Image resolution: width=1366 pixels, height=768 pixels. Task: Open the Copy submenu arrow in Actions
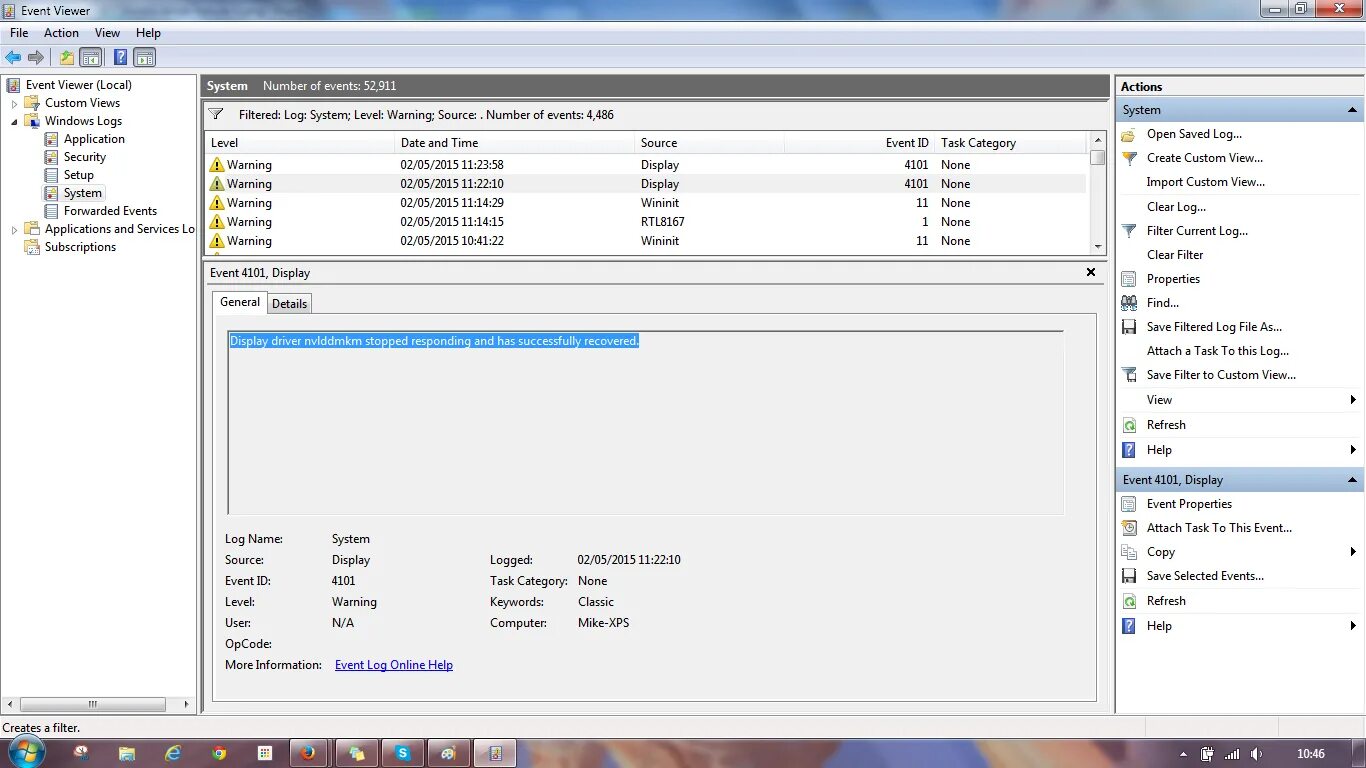pos(1353,552)
